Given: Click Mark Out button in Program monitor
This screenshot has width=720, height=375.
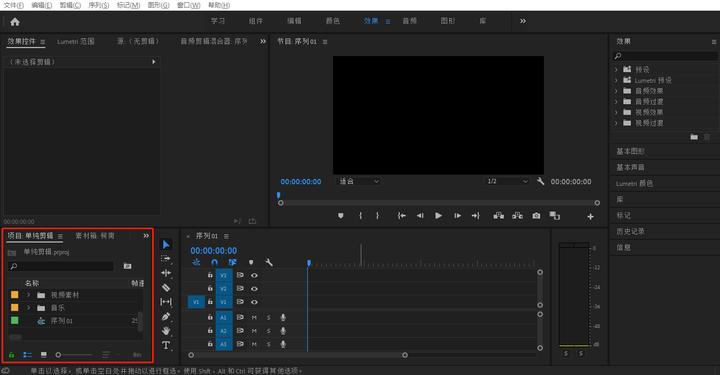Looking at the screenshot, I should tap(377, 216).
